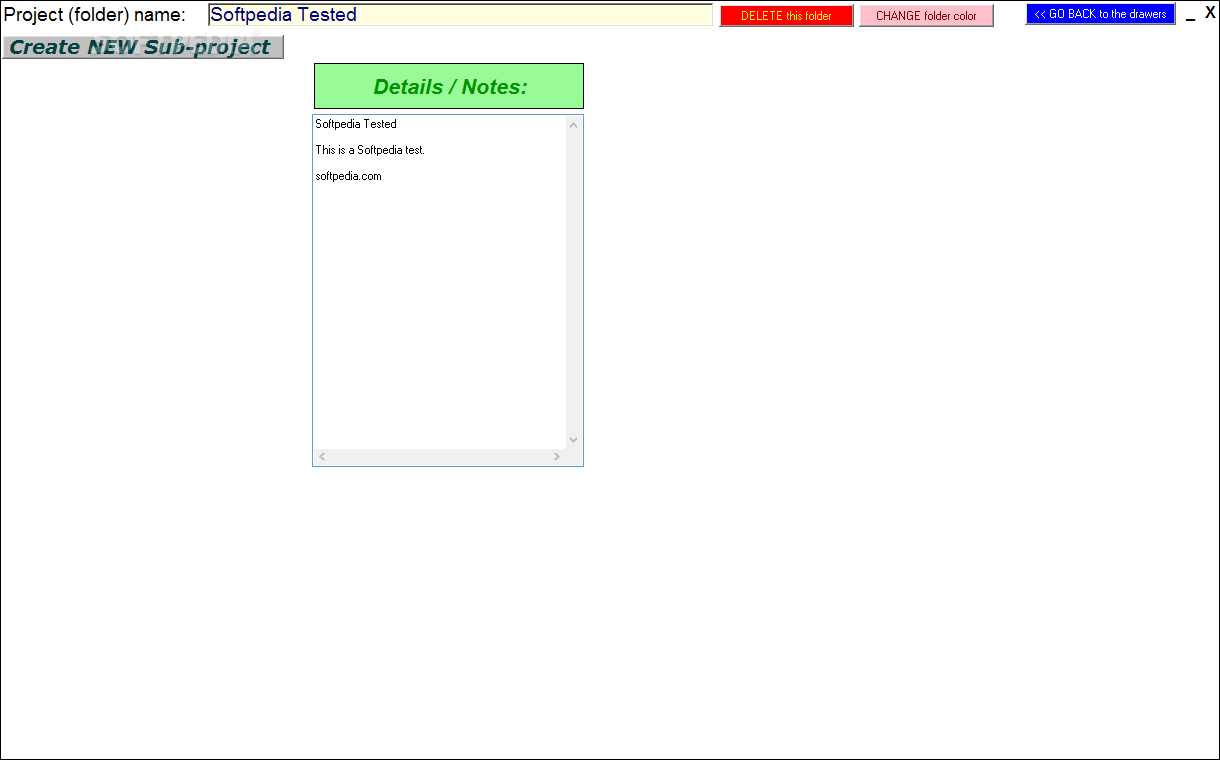Go back to the drawers
This screenshot has height=760, width=1220.
[x=1100, y=14]
